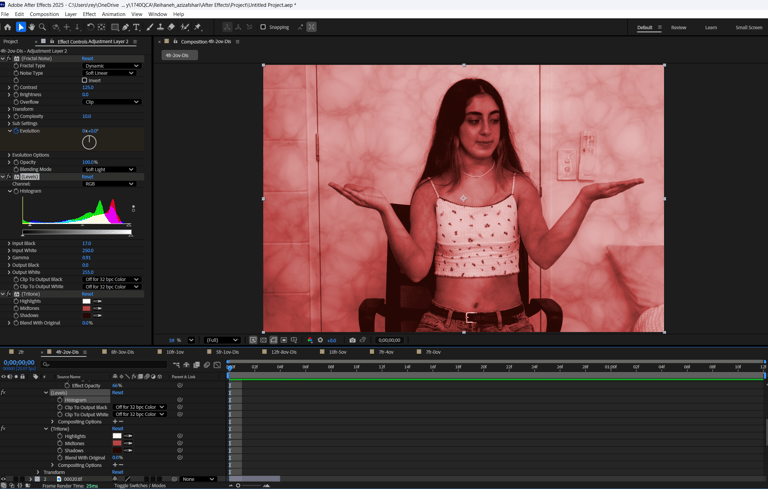Select the Puppet Pin tool
The height and width of the screenshot is (489, 768).
click(x=198, y=27)
